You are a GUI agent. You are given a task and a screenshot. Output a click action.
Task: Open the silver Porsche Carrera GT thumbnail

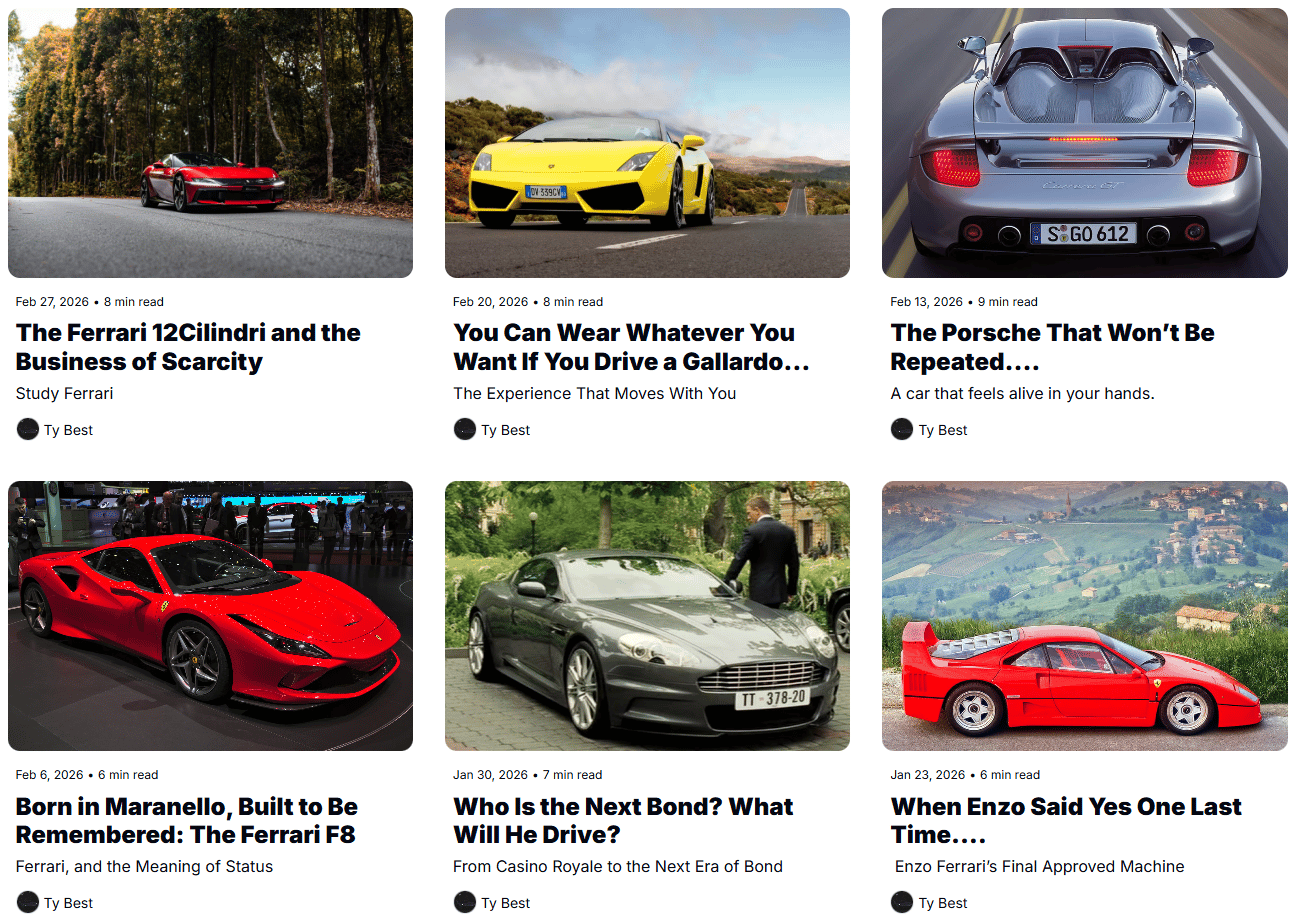click(1085, 143)
